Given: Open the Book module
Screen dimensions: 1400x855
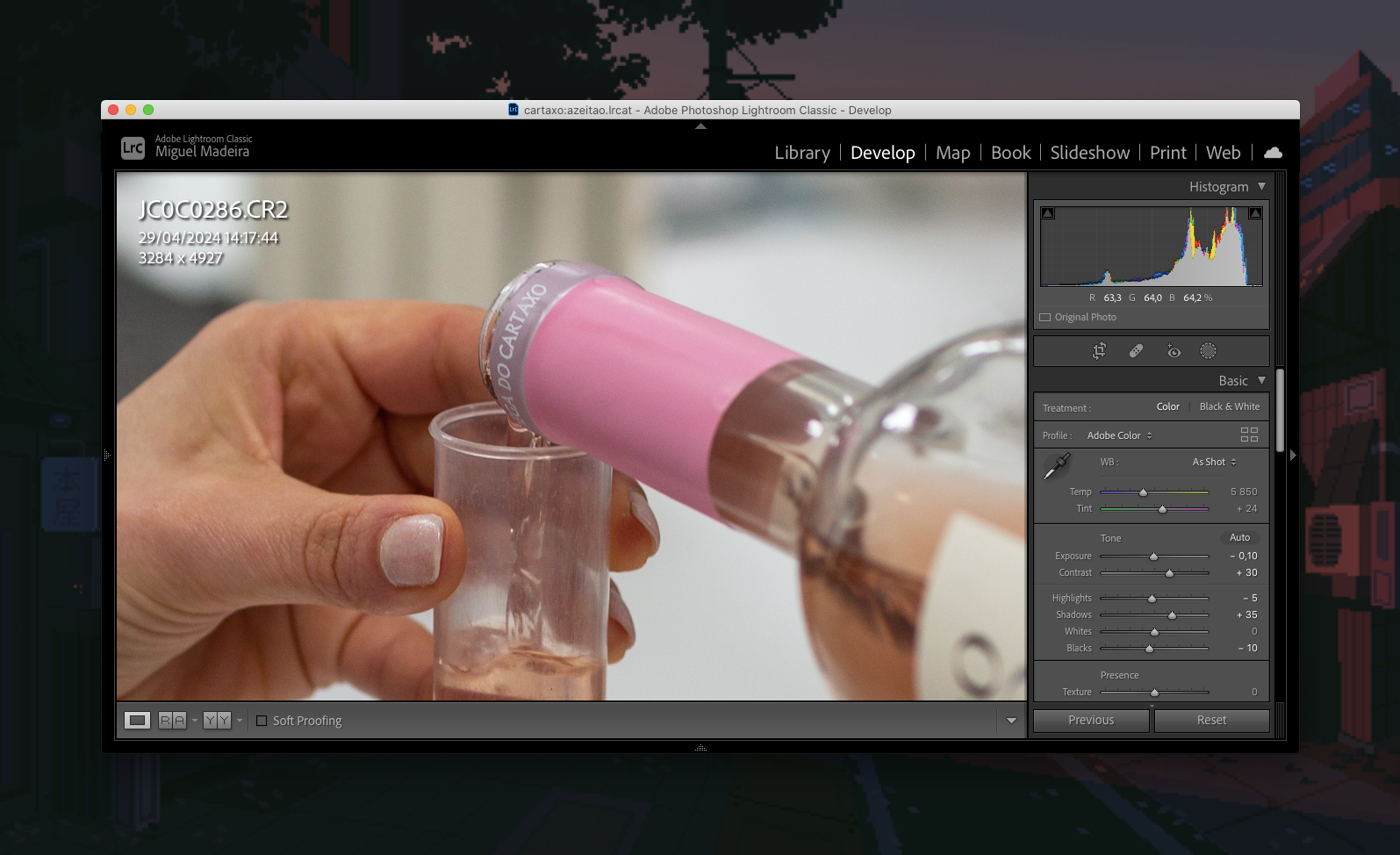Looking at the screenshot, I should click(x=1011, y=153).
